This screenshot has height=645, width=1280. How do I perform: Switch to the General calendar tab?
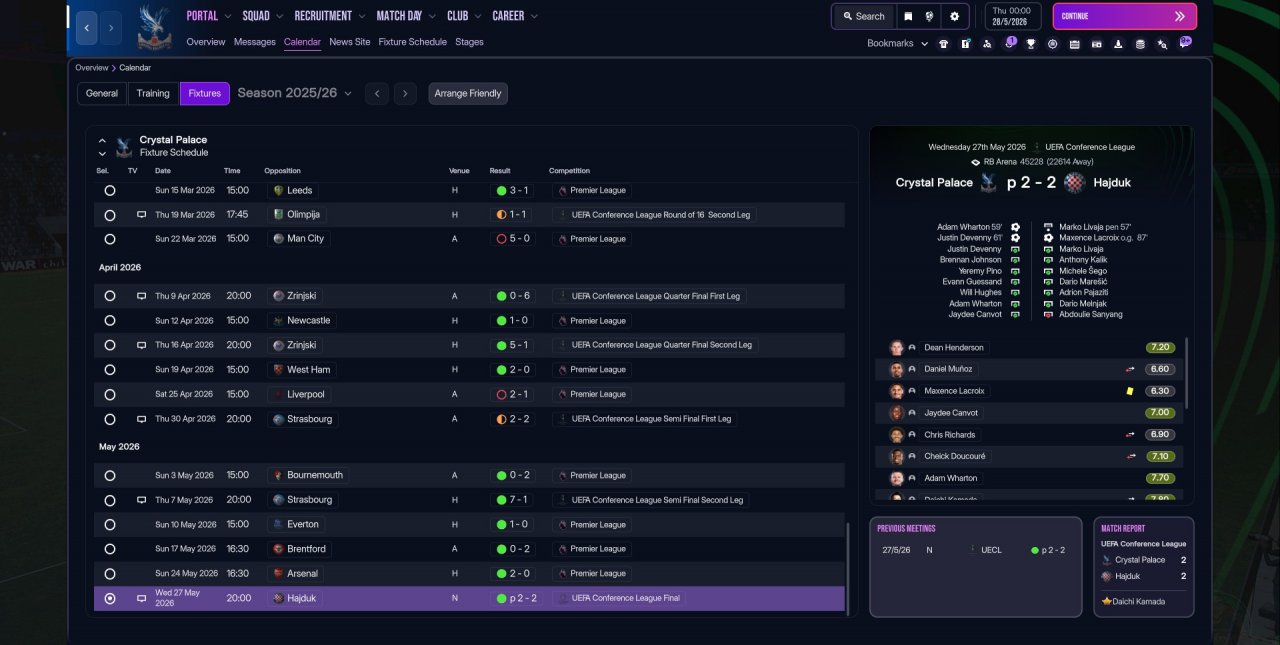pyautogui.click(x=102, y=93)
